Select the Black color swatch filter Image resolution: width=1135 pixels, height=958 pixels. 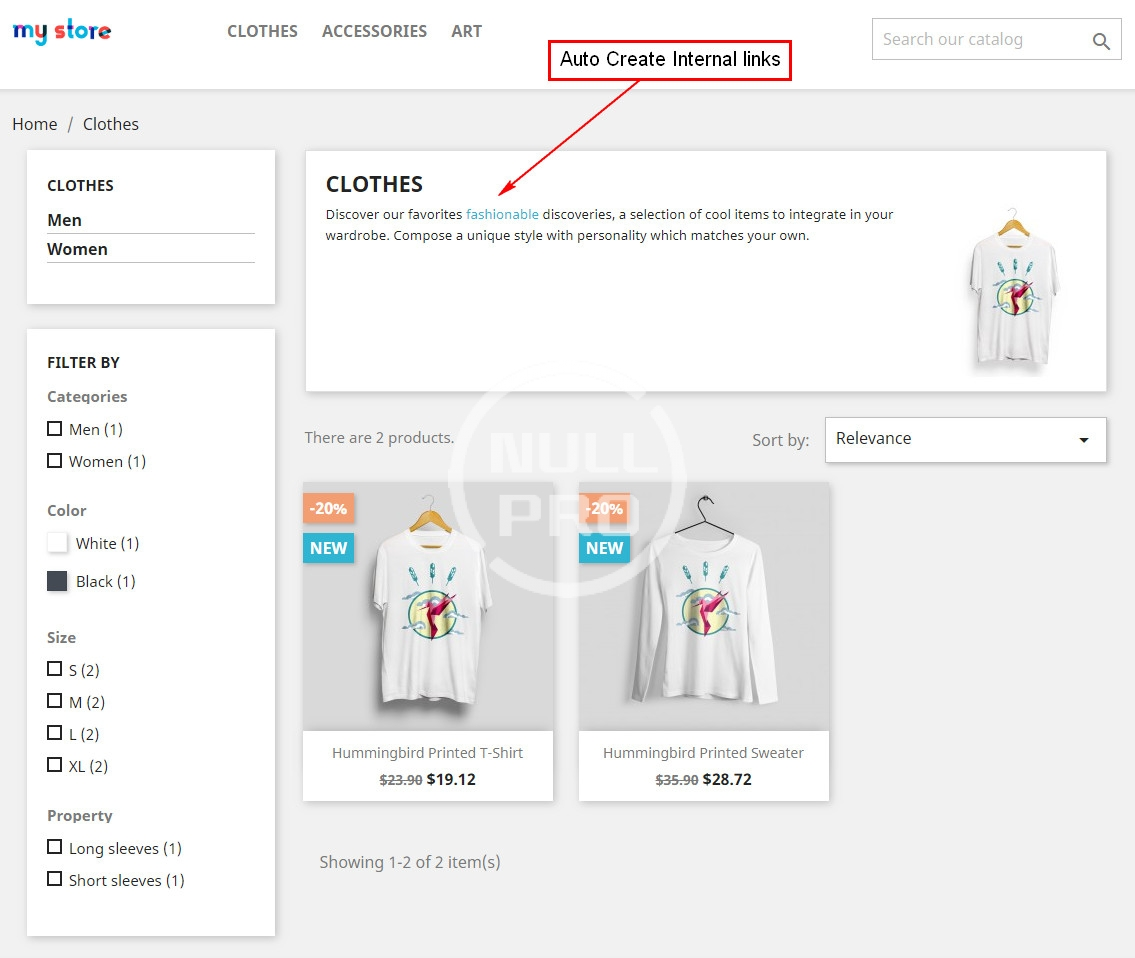click(58, 581)
